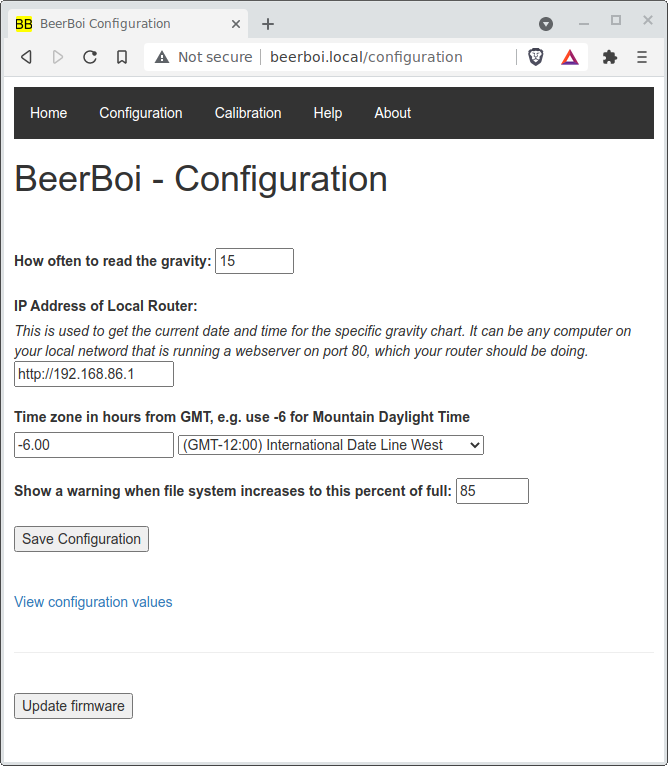The height and width of the screenshot is (766, 668).
Task: Open the browser hamburger menu
Action: click(642, 57)
